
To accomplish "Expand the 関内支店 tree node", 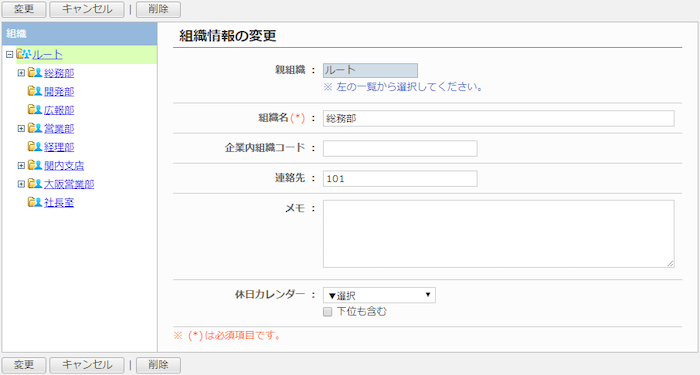I will pyautogui.click(x=21, y=166).
